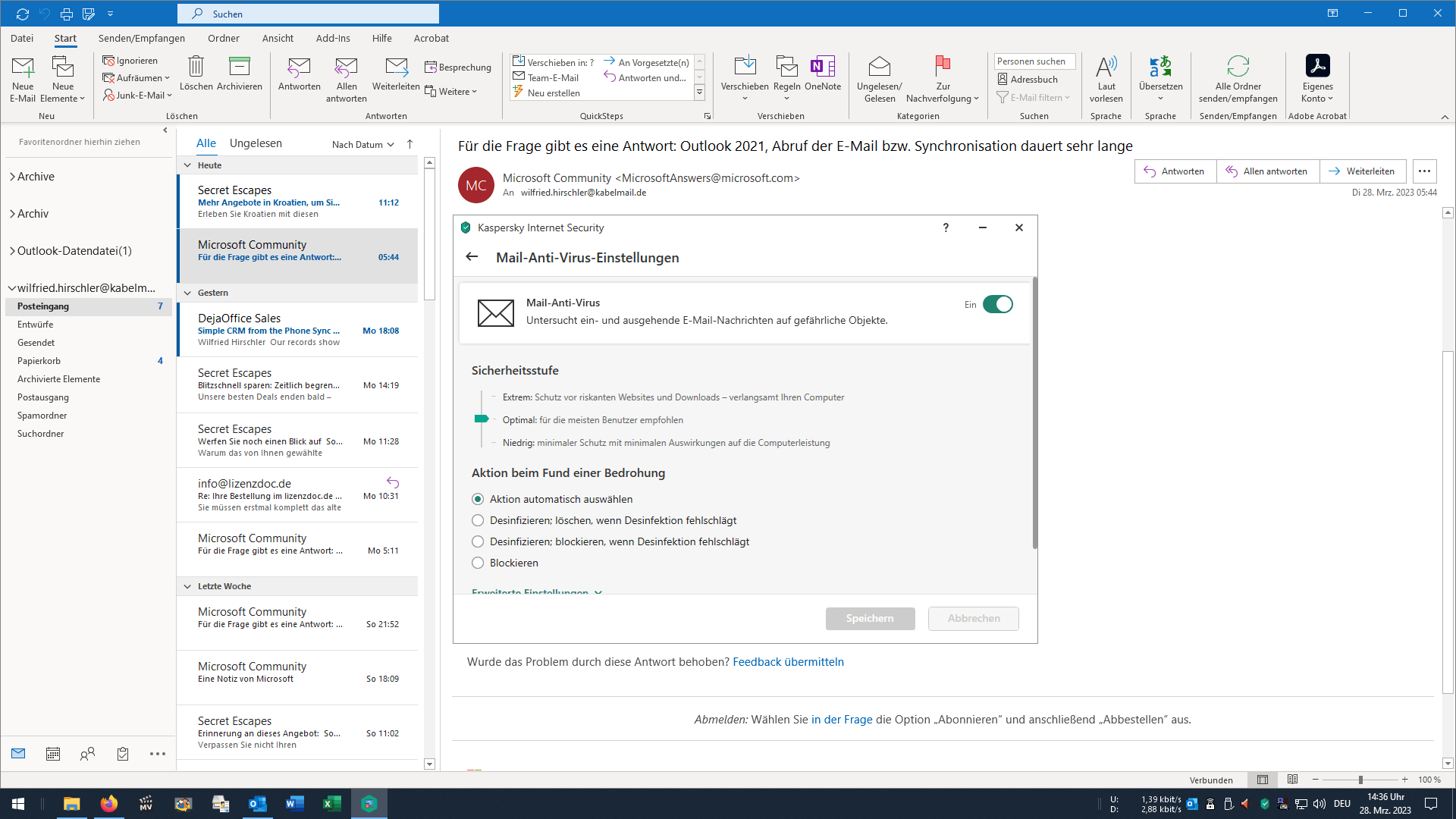Select the Blockieren radio option

click(505, 563)
